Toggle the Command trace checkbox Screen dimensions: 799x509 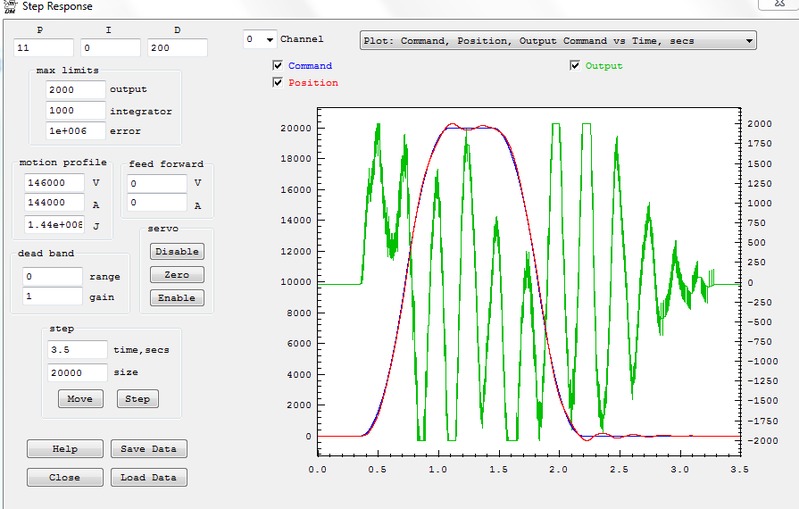[x=278, y=66]
